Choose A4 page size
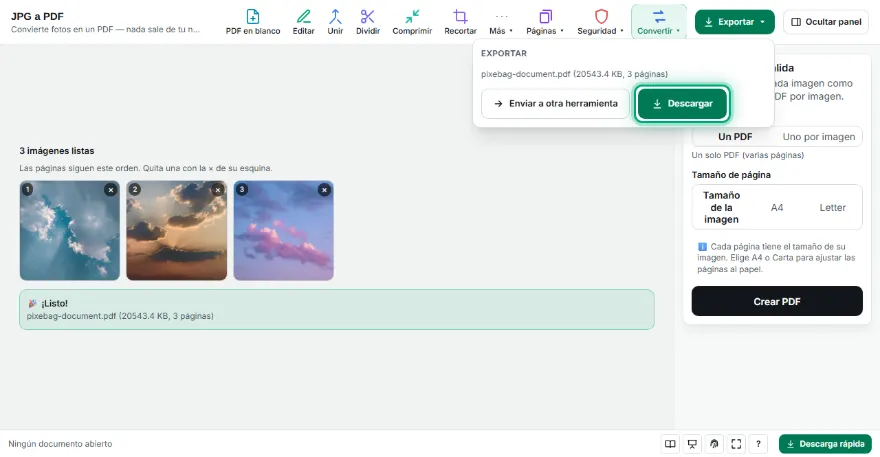Image resolution: width=880 pixels, height=457 pixels. point(777,207)
